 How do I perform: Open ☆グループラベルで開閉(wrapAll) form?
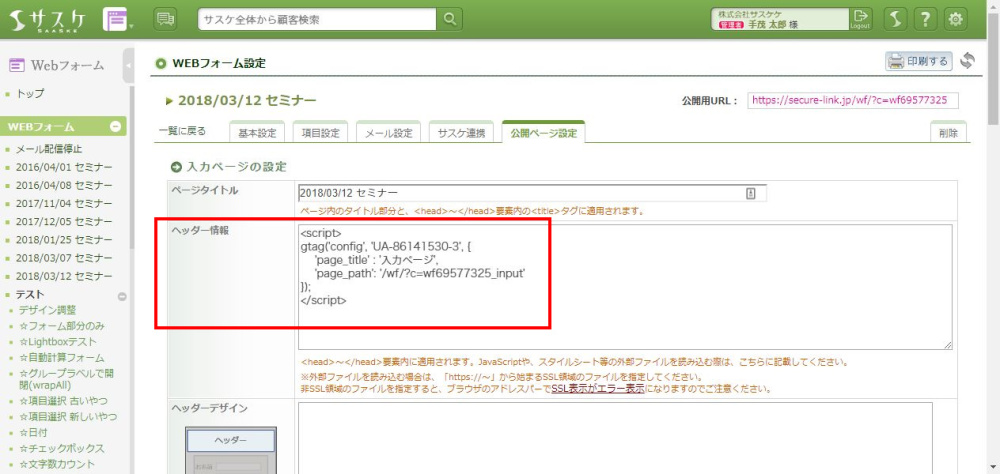click(x=67, y=379)
